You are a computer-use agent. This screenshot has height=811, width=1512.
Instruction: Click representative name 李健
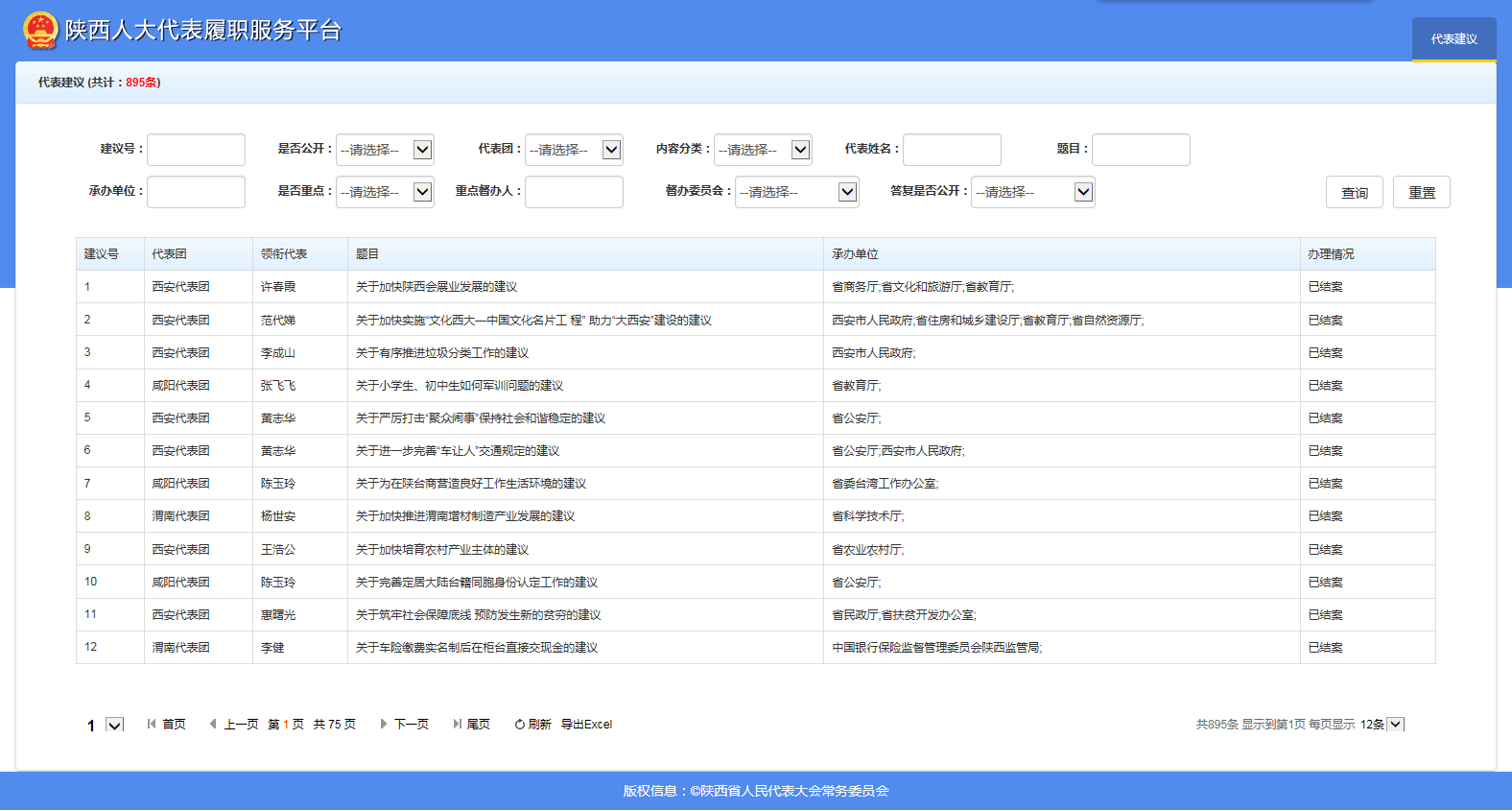tap(272, 648)
